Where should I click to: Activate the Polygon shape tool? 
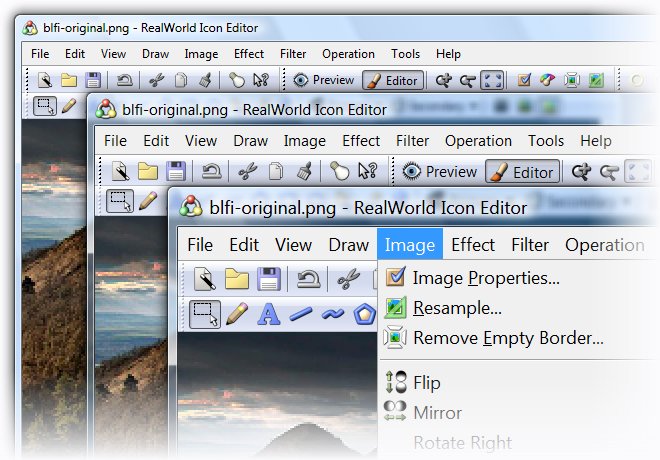(x=364, y=314)
